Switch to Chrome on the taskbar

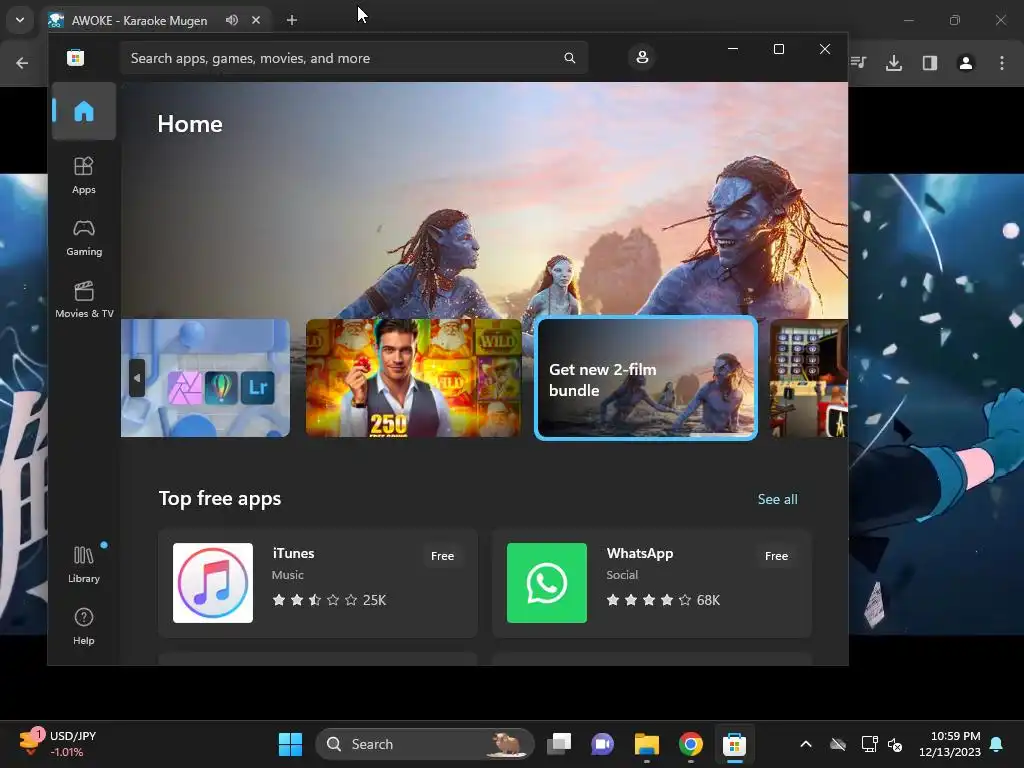pos(690,744)
